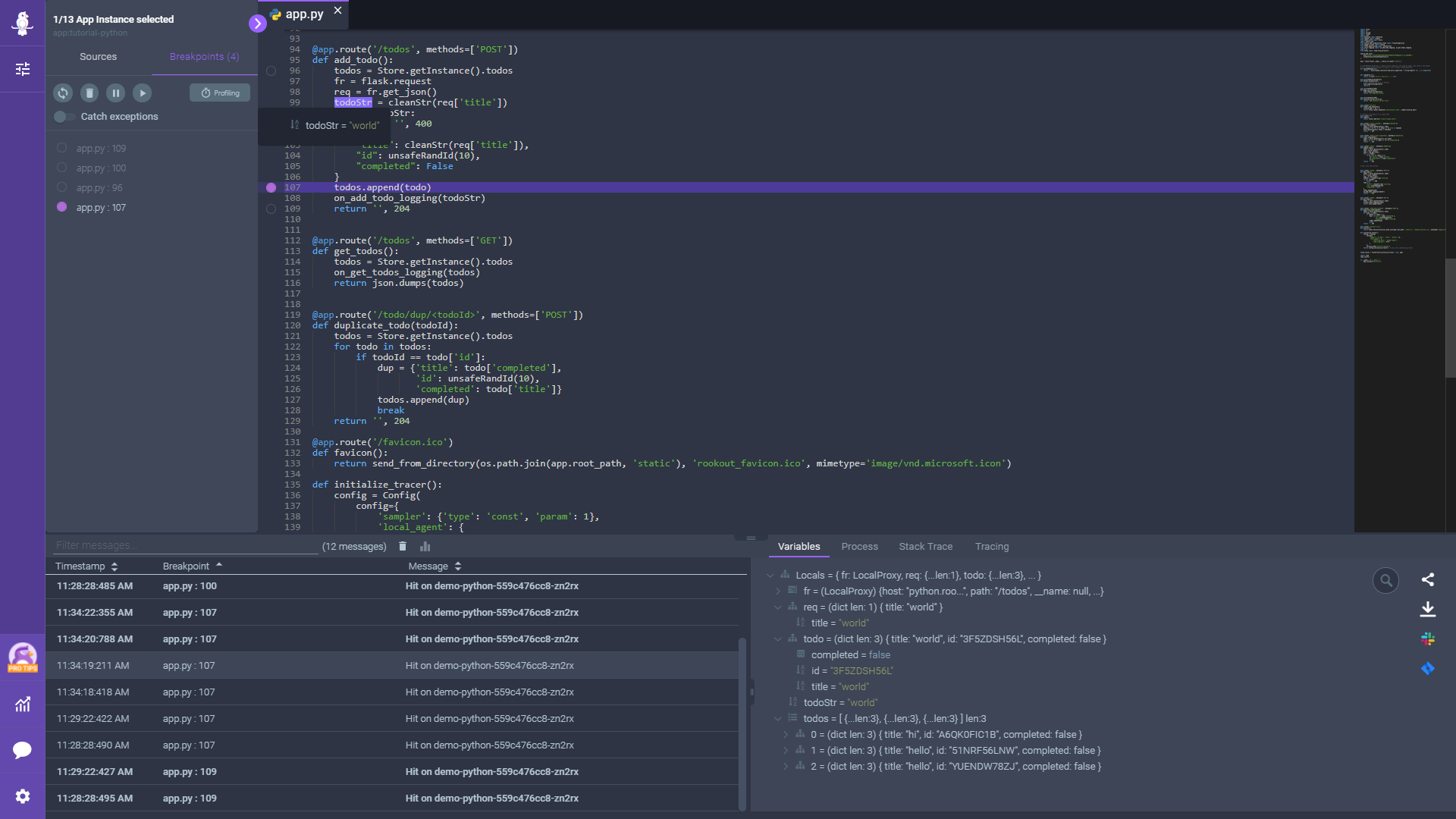
Task: Switch to the Sources tab
Action: point(99,57)
